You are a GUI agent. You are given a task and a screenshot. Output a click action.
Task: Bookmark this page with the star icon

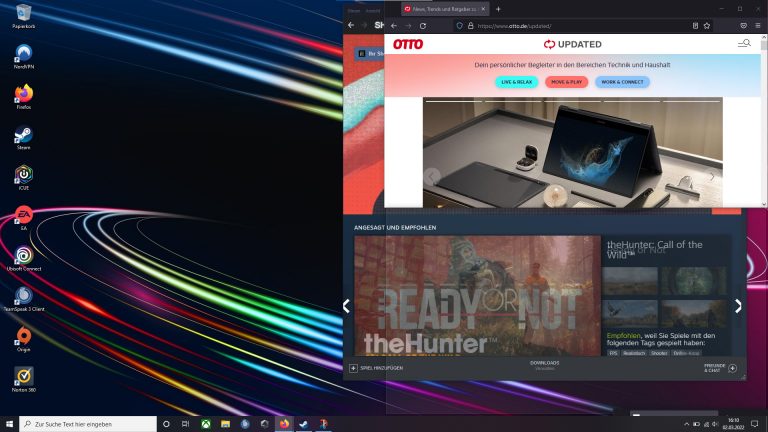click(x=707, y=25)
